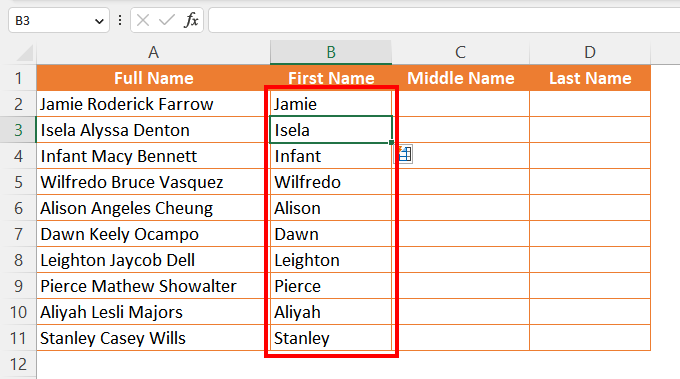Click cell containing Stanley Casey Wills

(153, 338)
